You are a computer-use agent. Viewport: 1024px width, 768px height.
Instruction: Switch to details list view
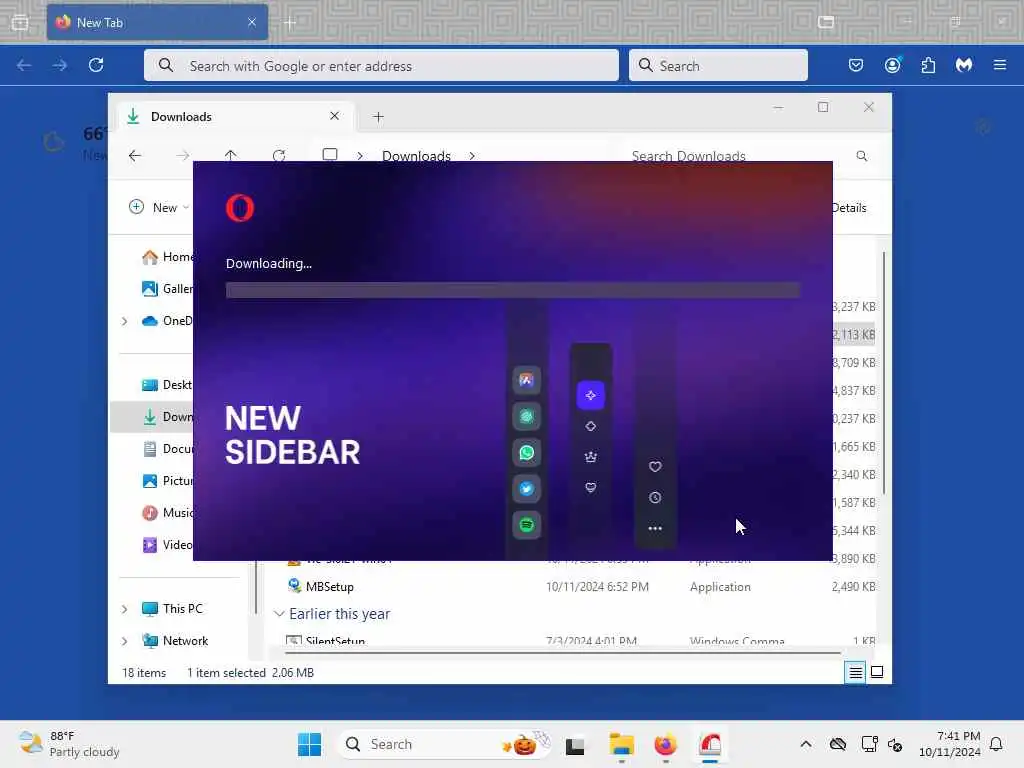click(856, 673)
